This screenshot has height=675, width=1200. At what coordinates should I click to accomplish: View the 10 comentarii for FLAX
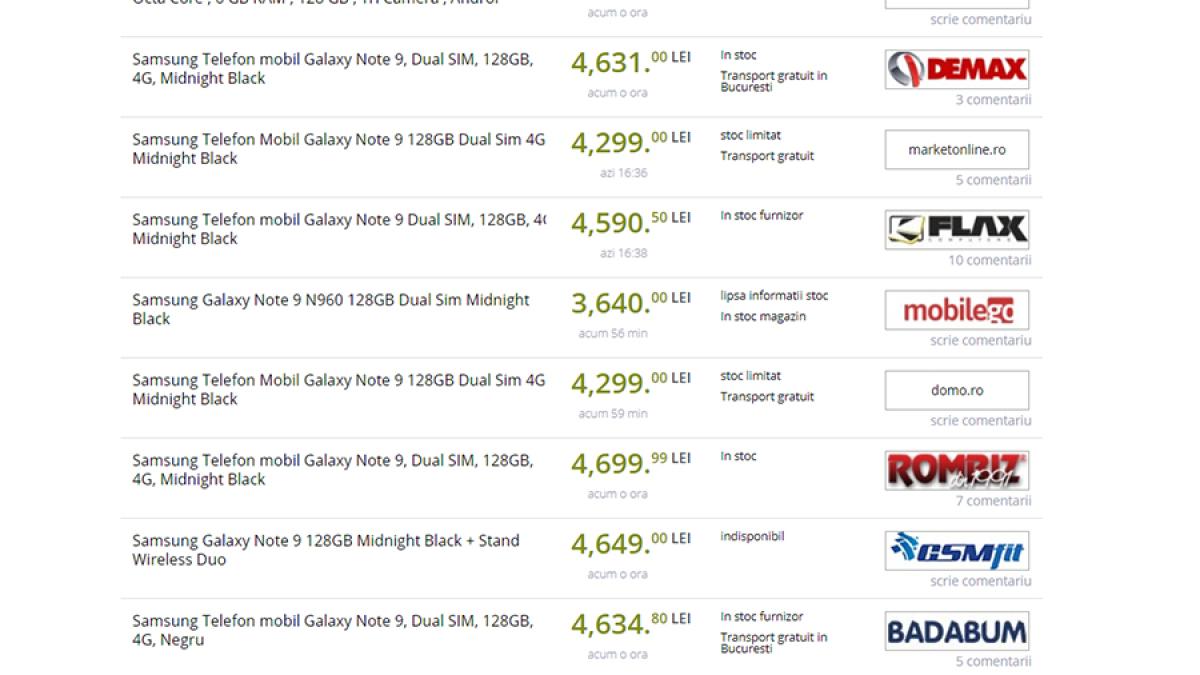point(989,260)
